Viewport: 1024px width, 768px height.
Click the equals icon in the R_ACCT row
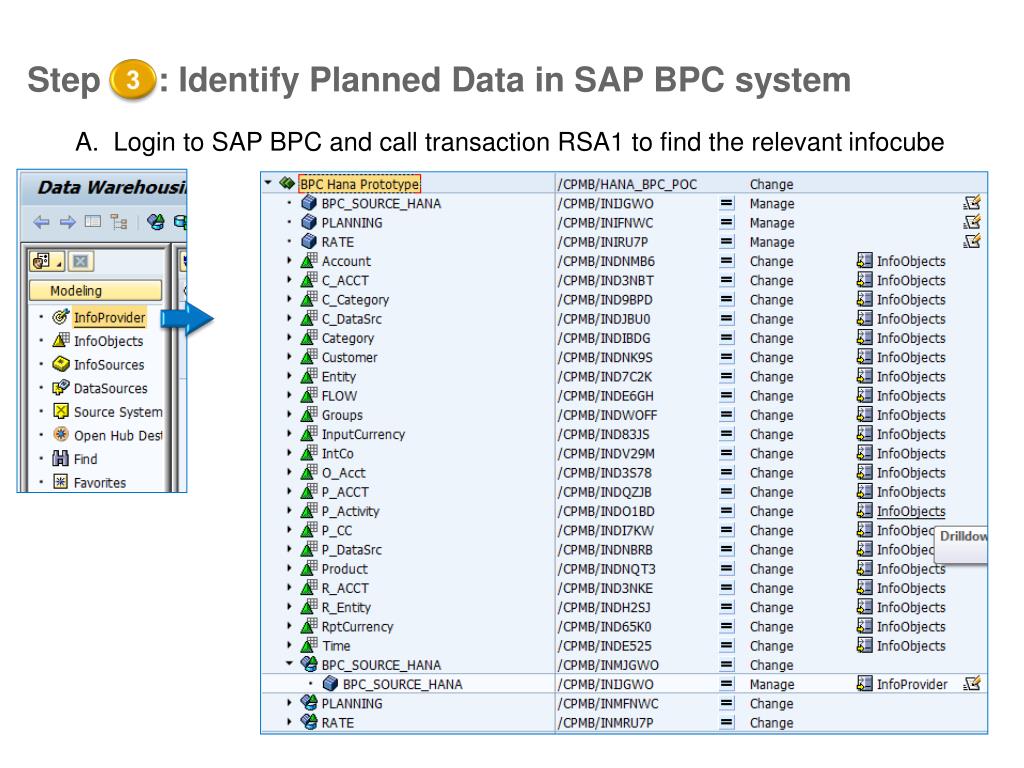[726, 588]
